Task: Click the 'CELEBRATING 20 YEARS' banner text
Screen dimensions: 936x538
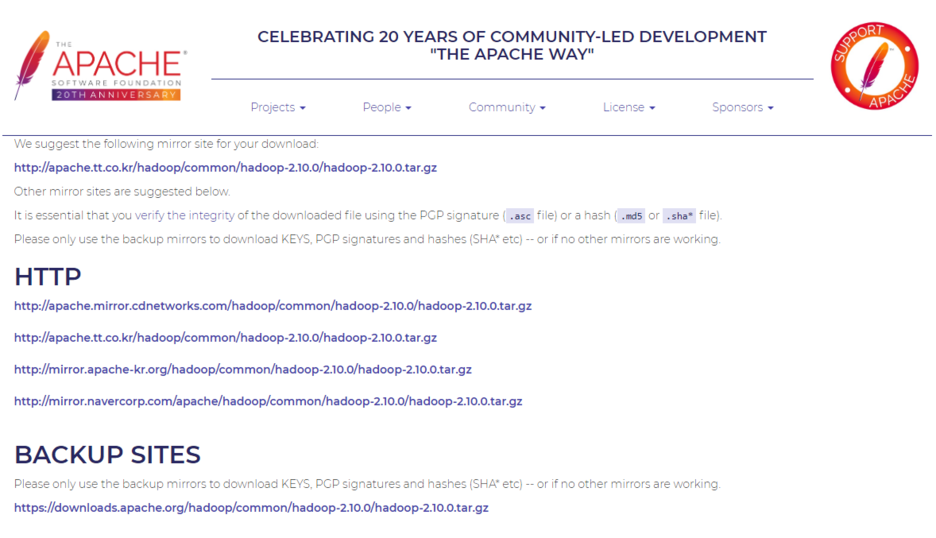Action: click(512, 45)
